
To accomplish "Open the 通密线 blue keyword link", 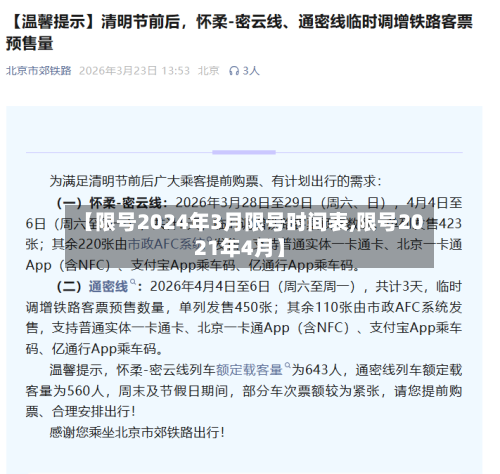I will pos(108,287).
